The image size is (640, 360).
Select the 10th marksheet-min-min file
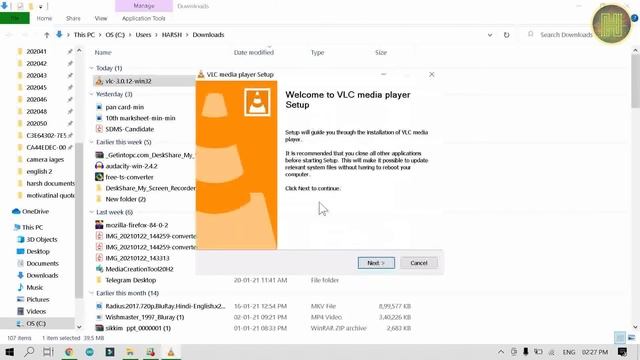(x=140, y=118)
